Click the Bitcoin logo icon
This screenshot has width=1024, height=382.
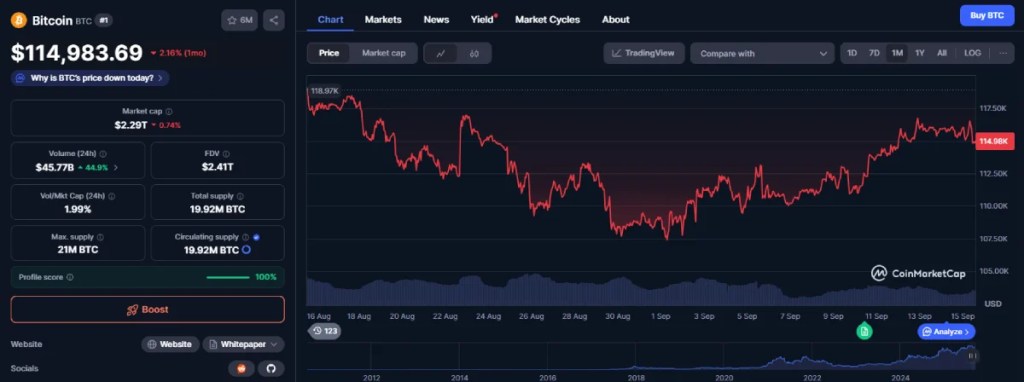(18, 20)
